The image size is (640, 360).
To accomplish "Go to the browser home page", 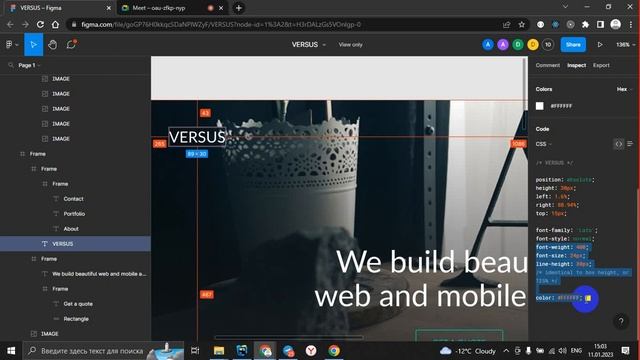I will pyautogui.click(x=55, y=24).
